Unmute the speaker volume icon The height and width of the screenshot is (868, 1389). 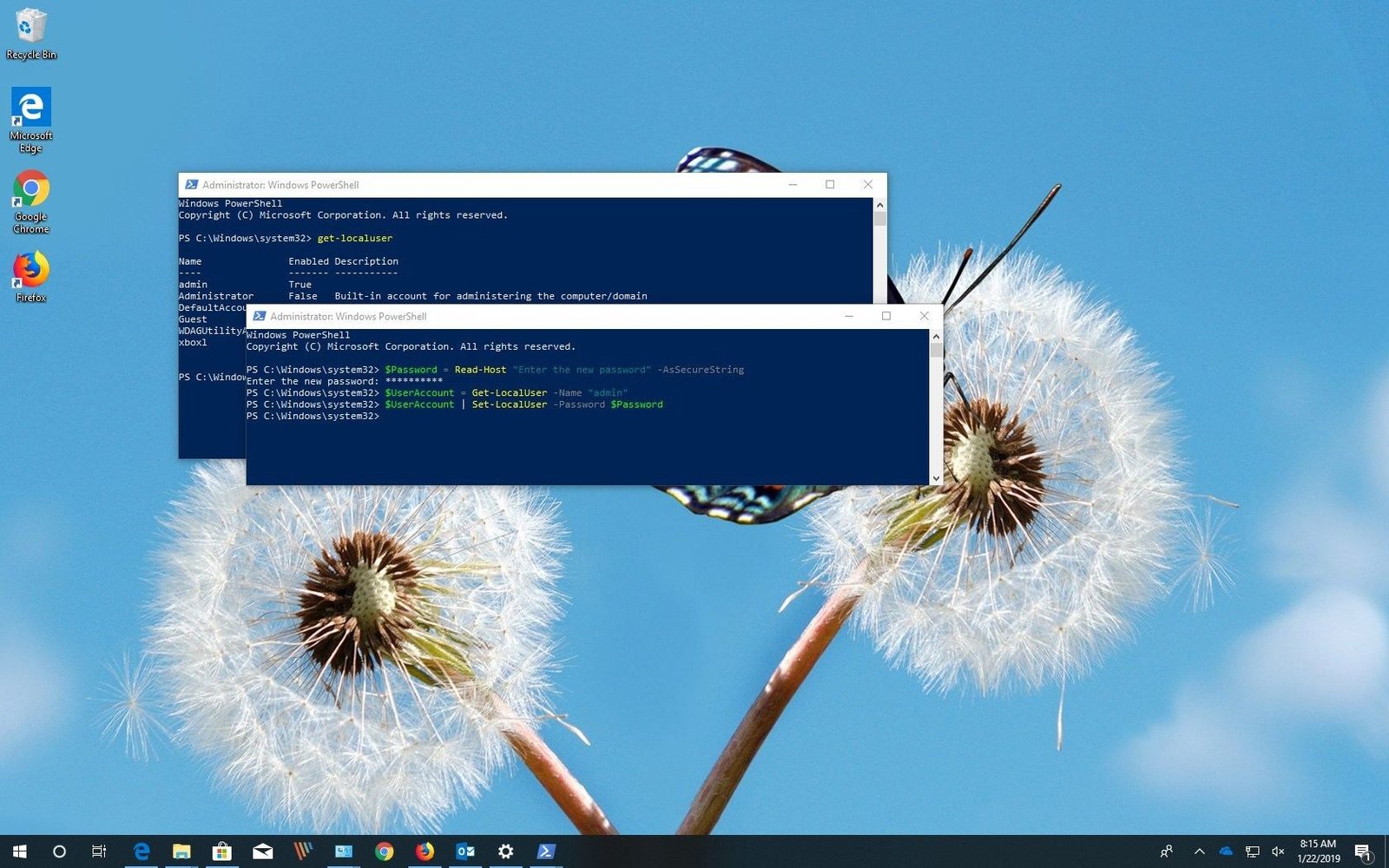click(x=1278, y=852)
